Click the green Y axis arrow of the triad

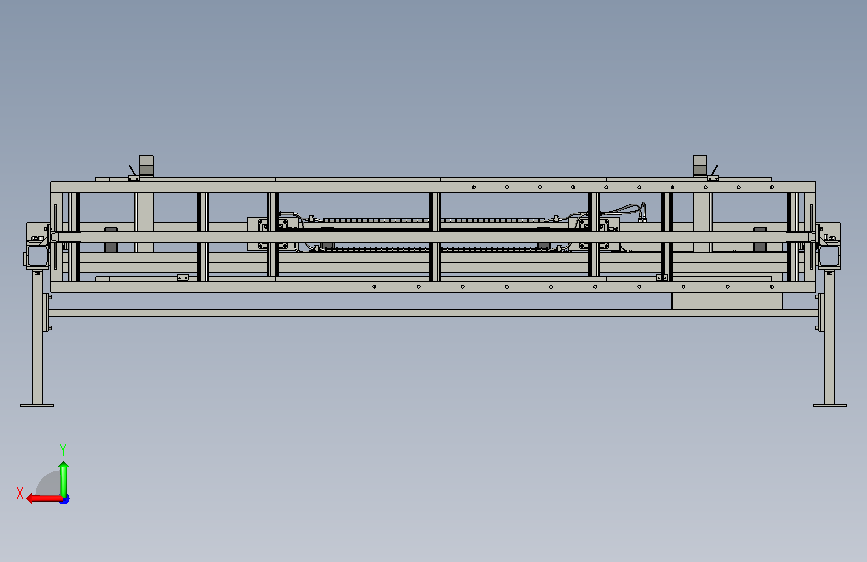tap(64, 479)
